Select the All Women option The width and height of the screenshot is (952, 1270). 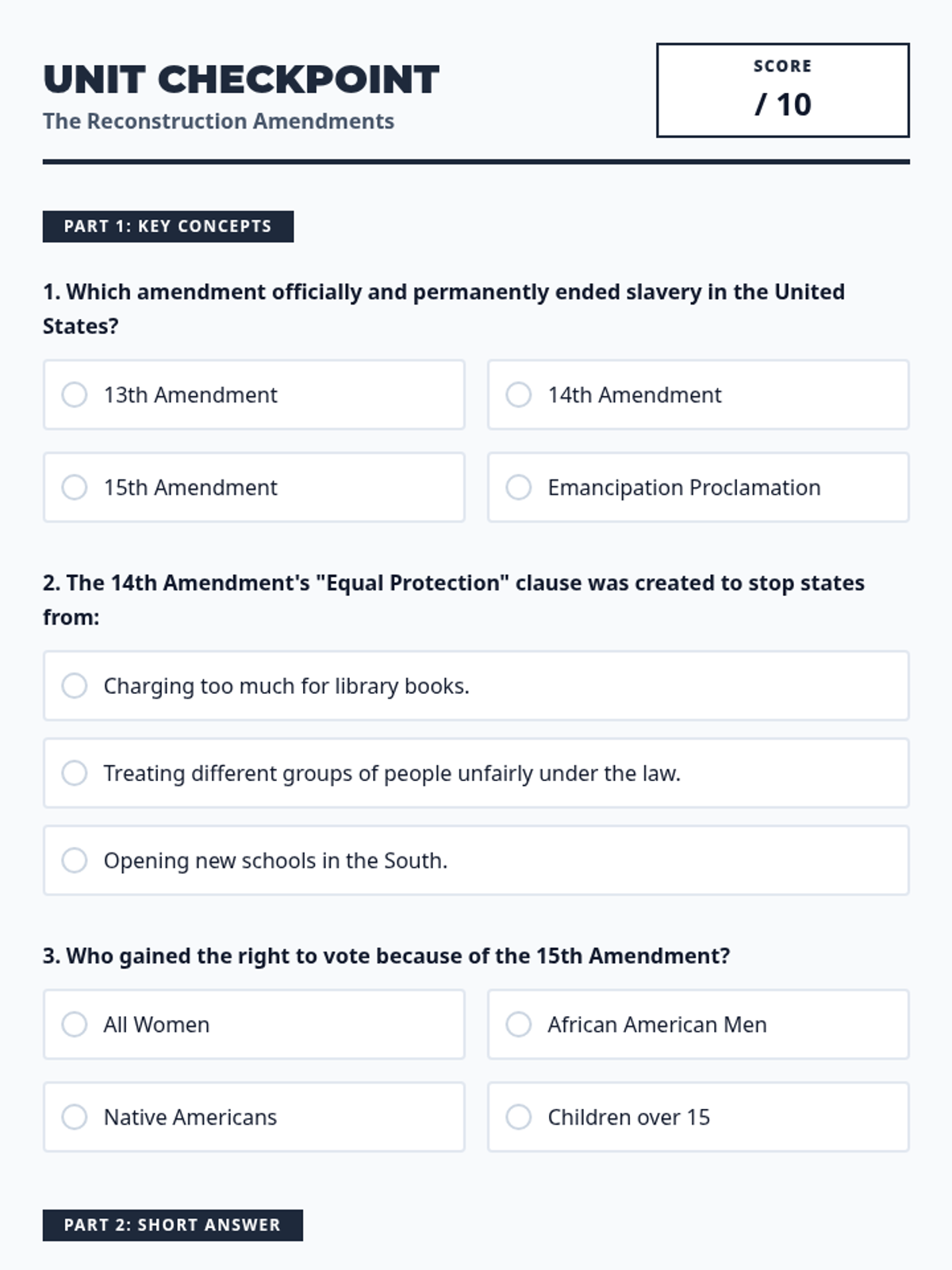point(75,1025)
